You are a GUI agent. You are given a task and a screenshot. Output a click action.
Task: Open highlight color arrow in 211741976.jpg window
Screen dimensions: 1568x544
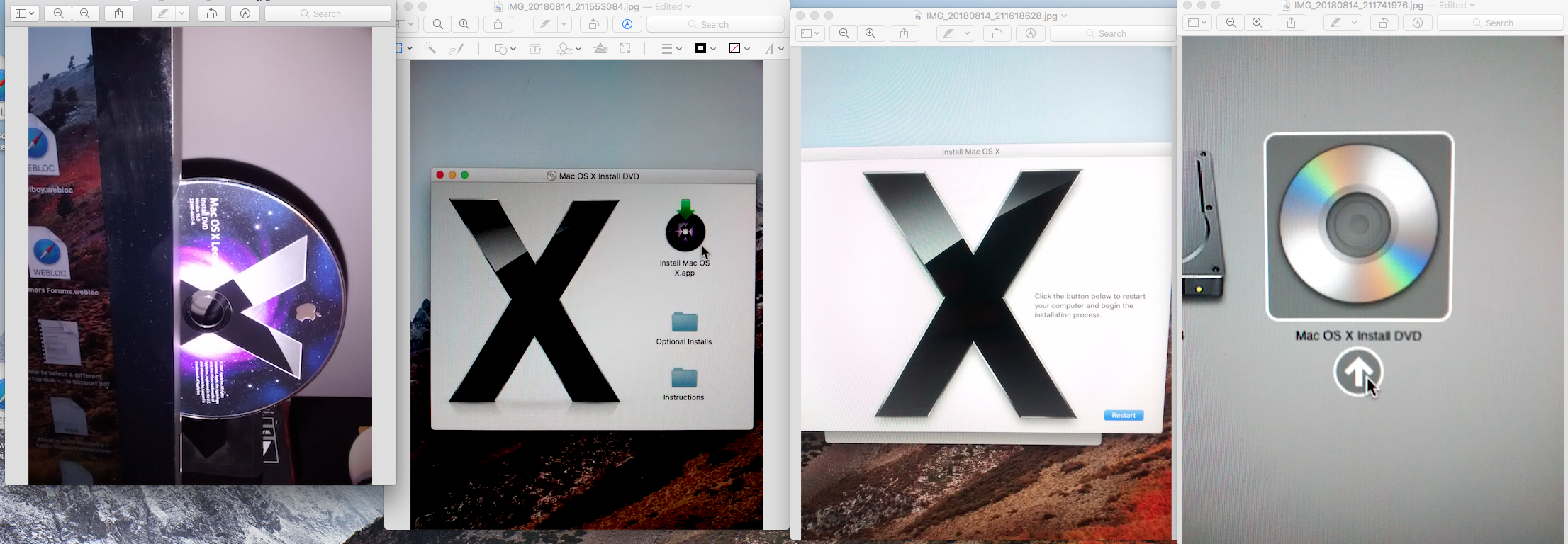[x=1355, y=23]
